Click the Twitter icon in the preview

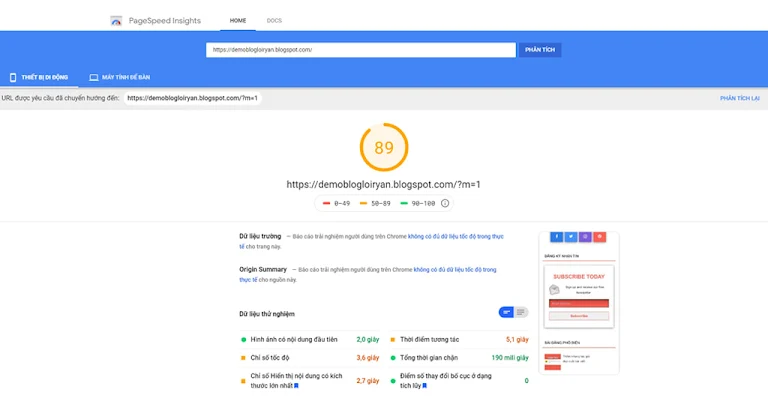[x=571, y=237]
